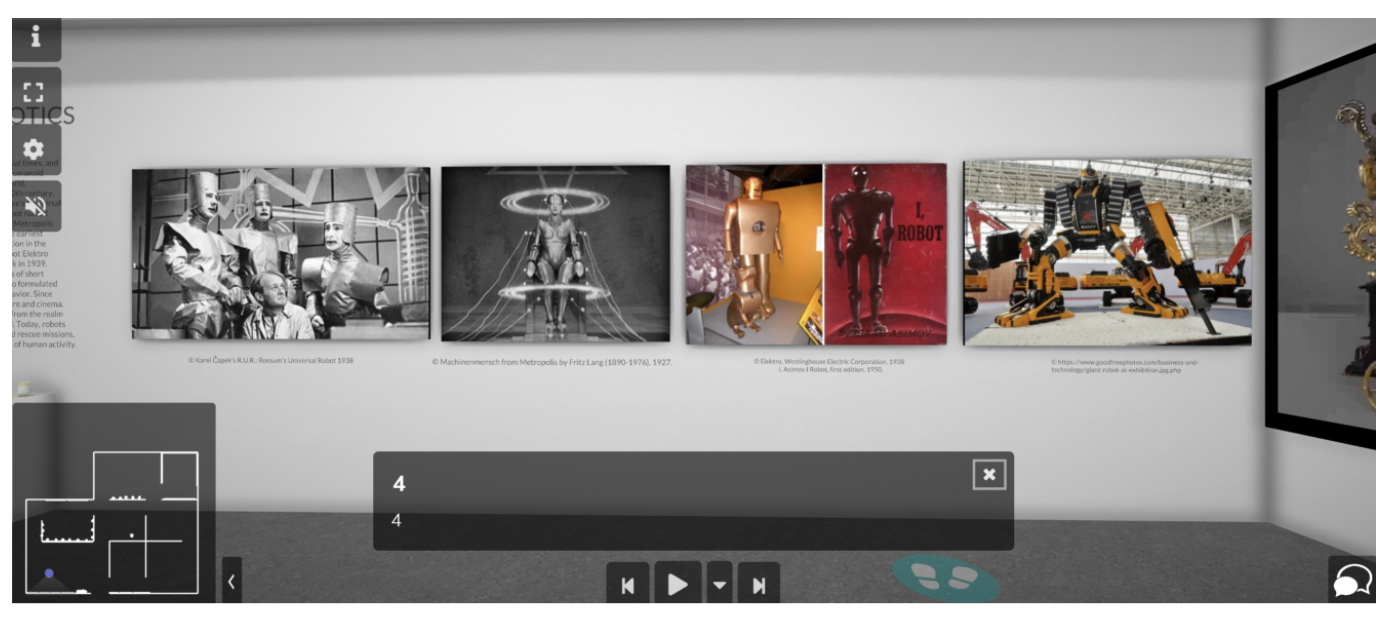Collapse the minimap panel chevron
The image size is (1392, 622).
click(232, 580)
